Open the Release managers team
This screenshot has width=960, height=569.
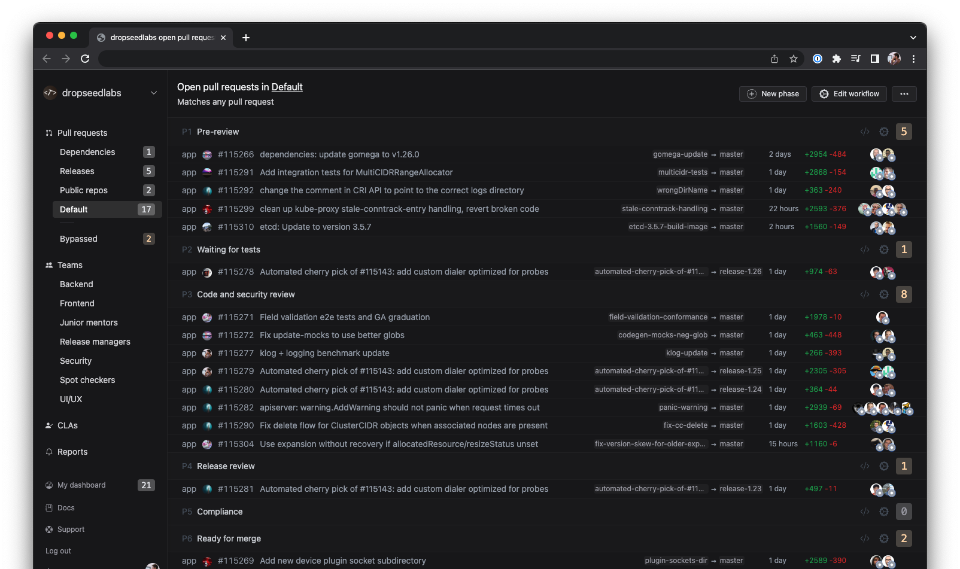95,342
